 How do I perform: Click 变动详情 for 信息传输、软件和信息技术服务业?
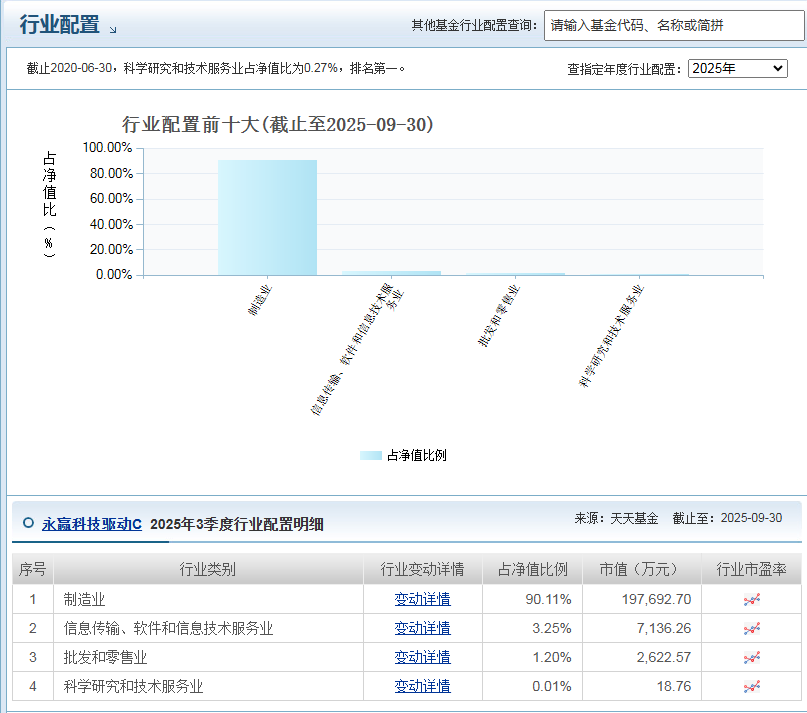click(x=425, y=630)
